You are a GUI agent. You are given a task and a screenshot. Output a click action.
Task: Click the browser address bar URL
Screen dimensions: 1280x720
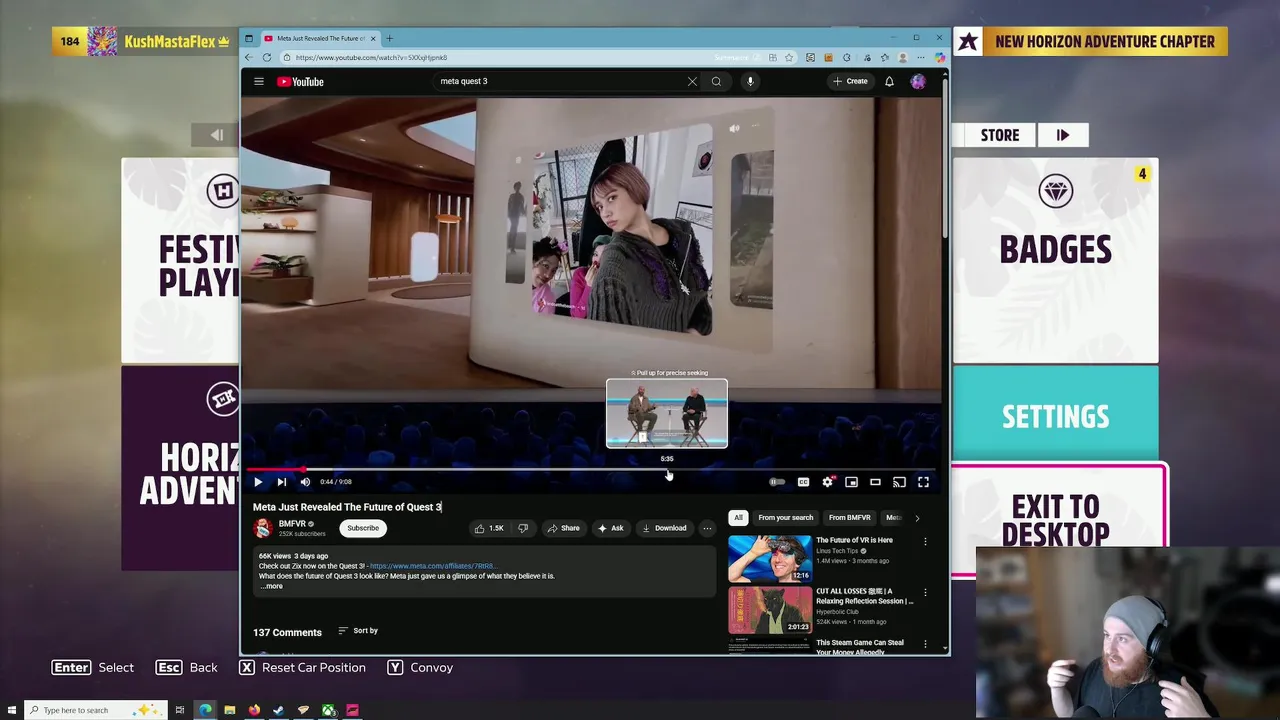pyautogui.click(x=371, y=58)
